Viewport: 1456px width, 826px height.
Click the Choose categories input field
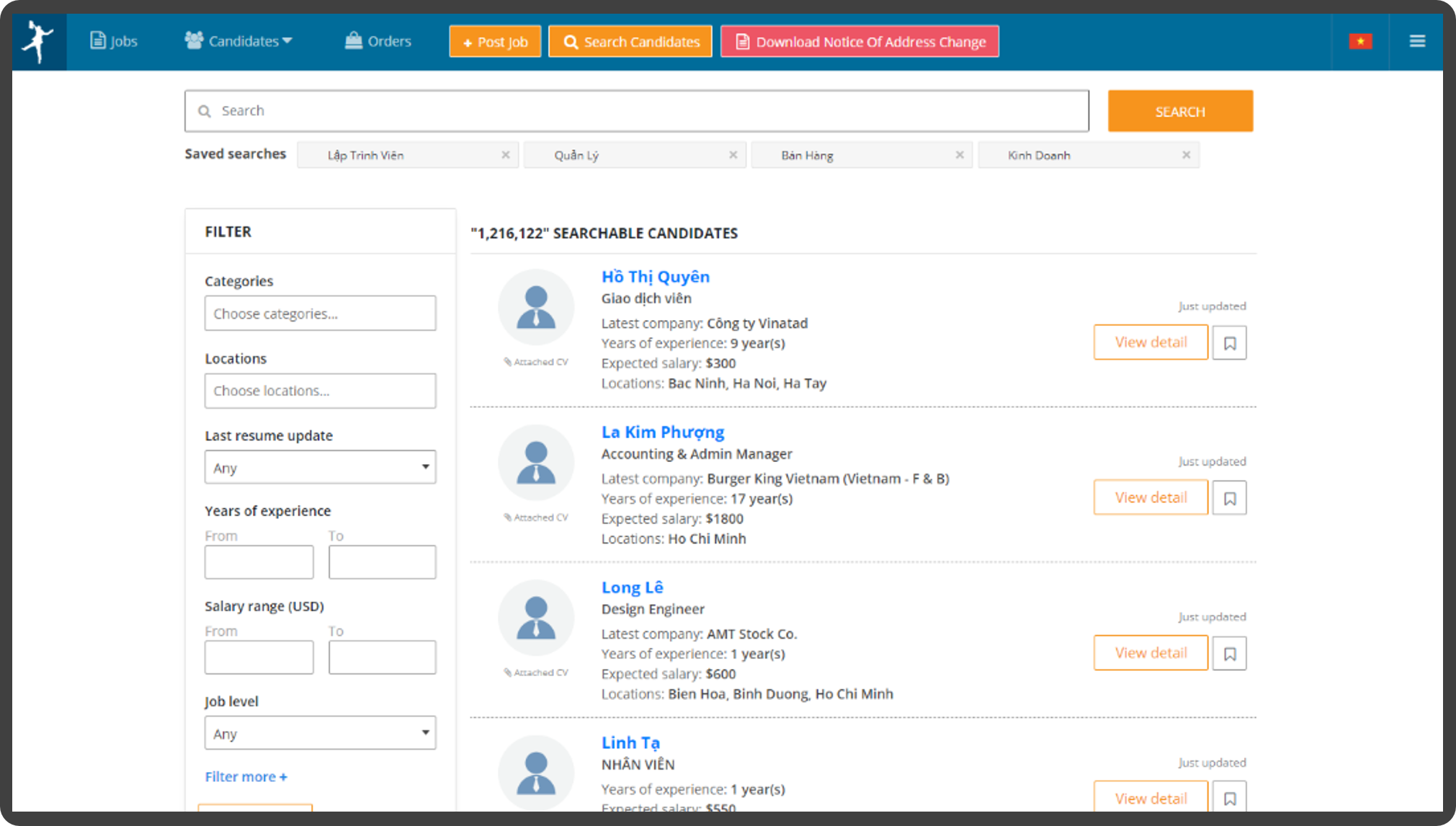coord(320,314)
